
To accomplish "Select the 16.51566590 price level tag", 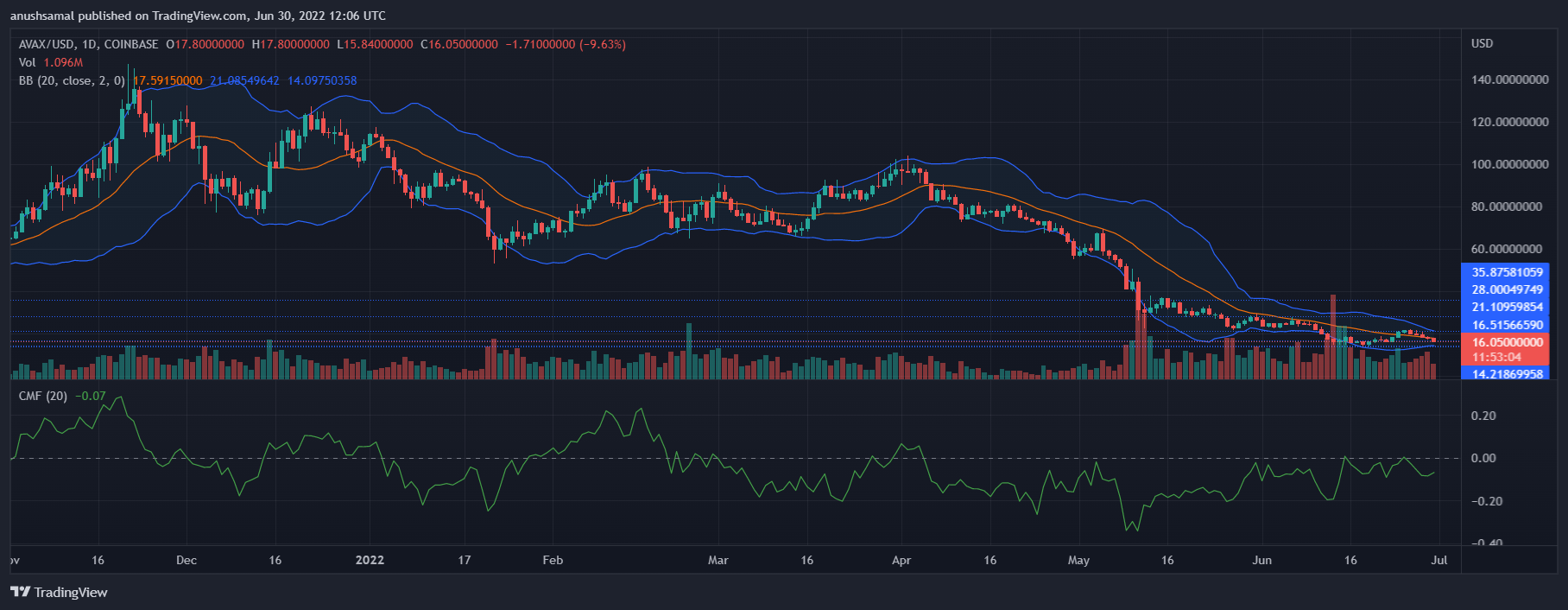I will 1507,325.
